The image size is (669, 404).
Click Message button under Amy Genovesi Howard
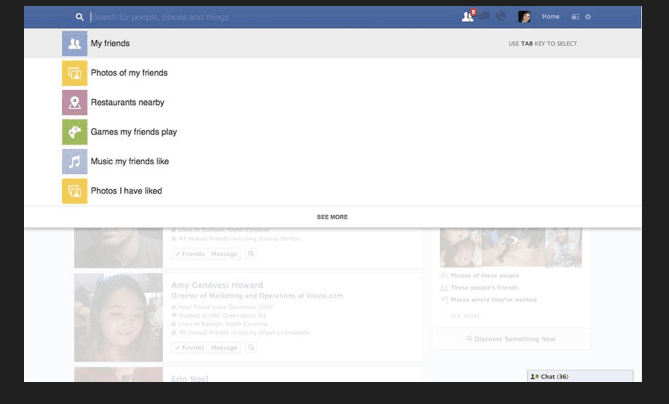coord(224,348)
